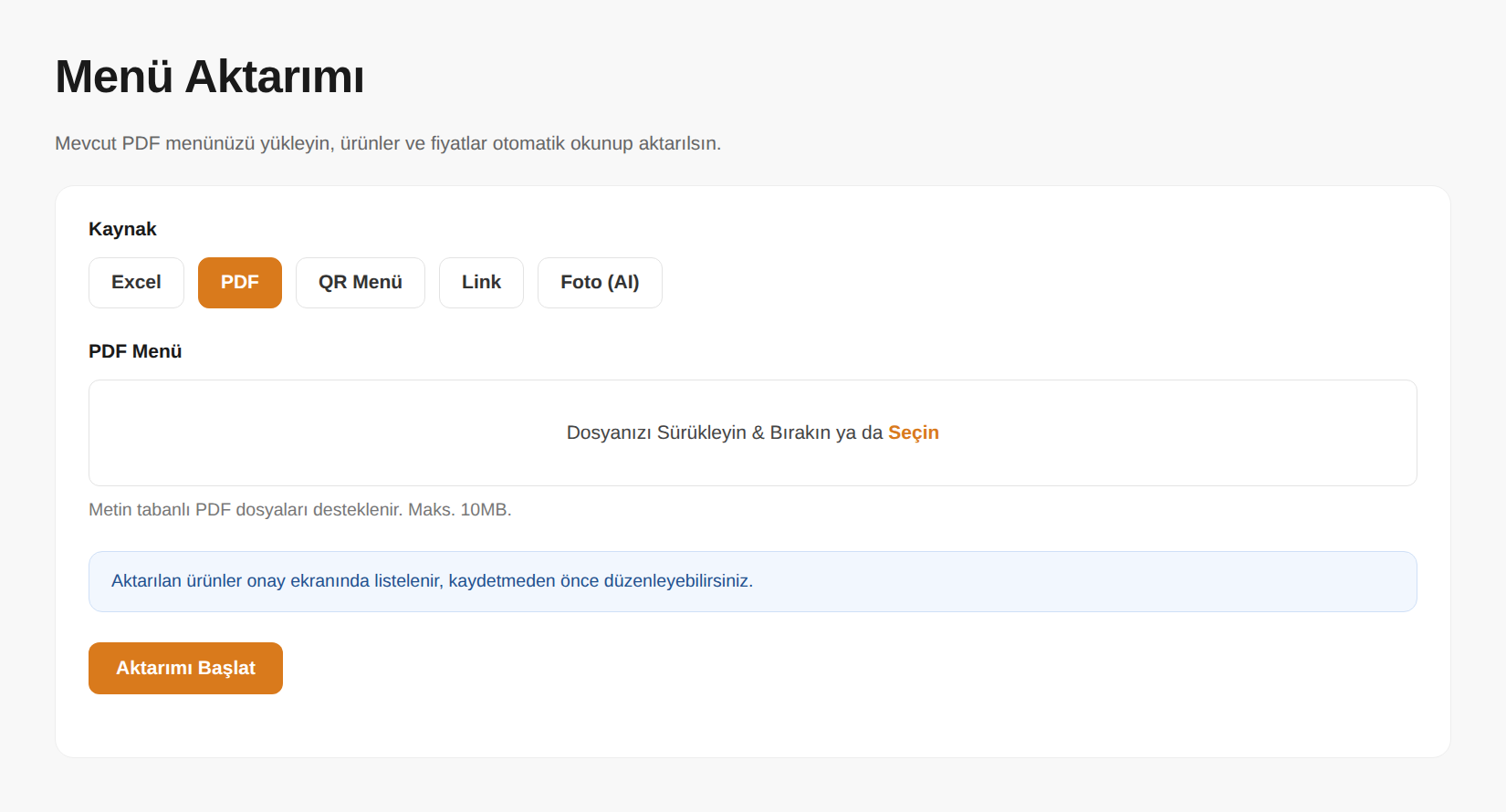Switch to QR Menü source
Image resolution: width=1506 pixels, height=812 pixels.
pos(361,283)
